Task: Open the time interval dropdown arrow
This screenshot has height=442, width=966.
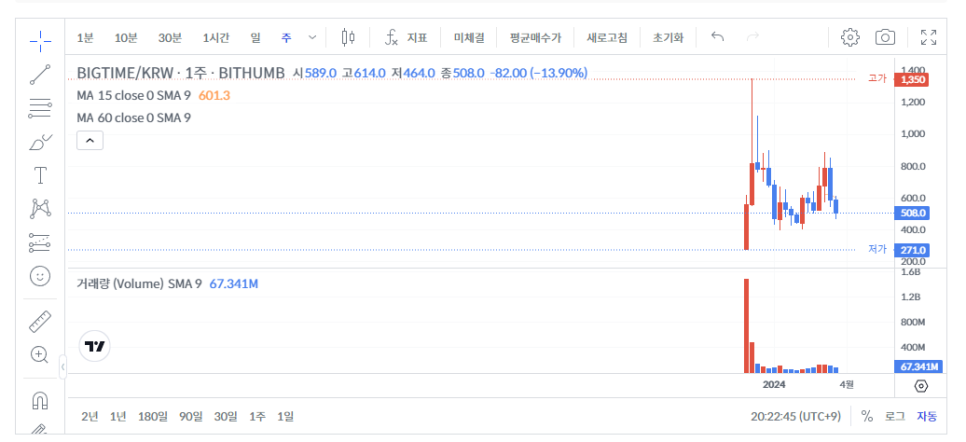Action: pos(312,38)
